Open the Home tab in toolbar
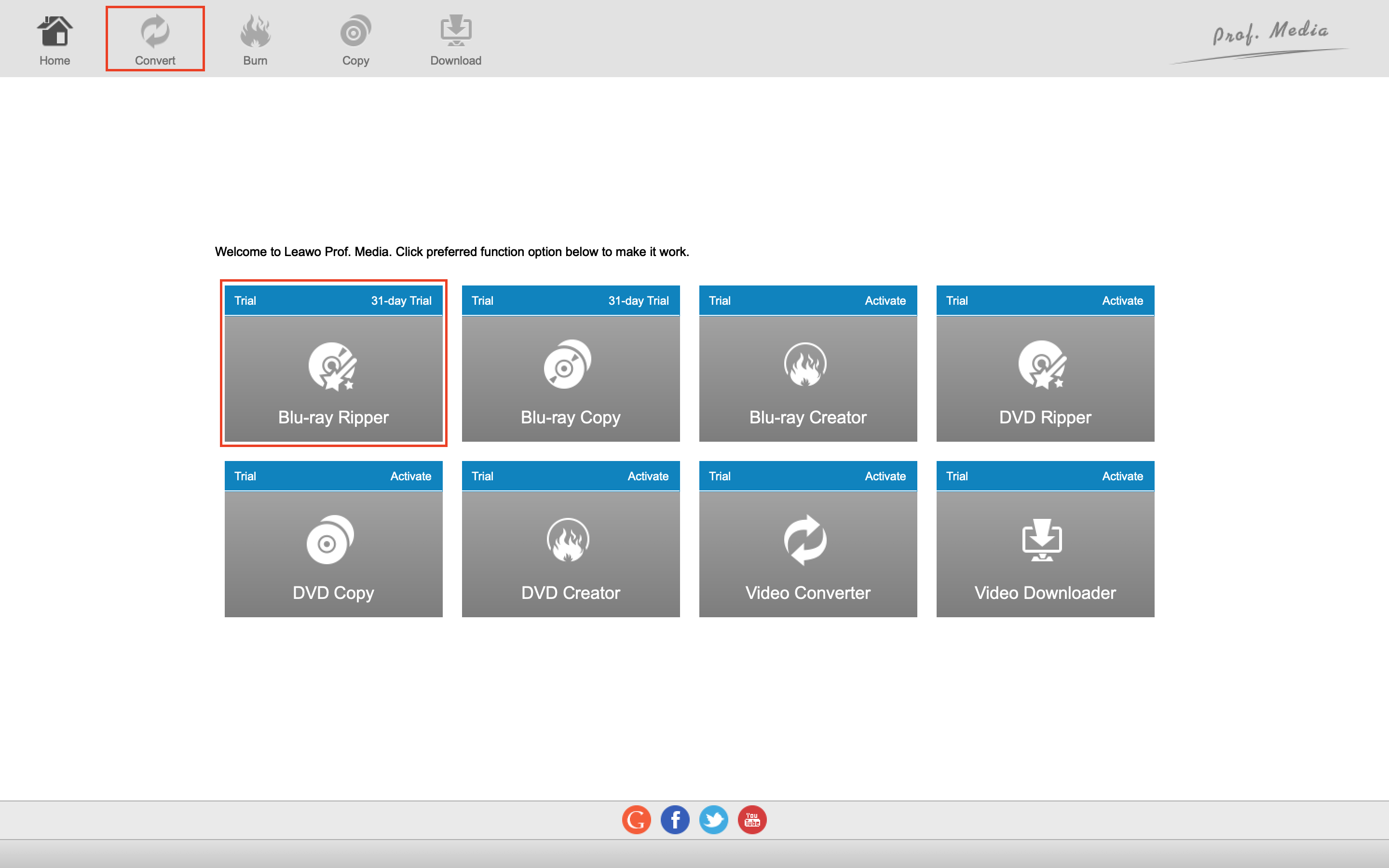Screen dimensions: 1389x868 (x=54, y=39)
